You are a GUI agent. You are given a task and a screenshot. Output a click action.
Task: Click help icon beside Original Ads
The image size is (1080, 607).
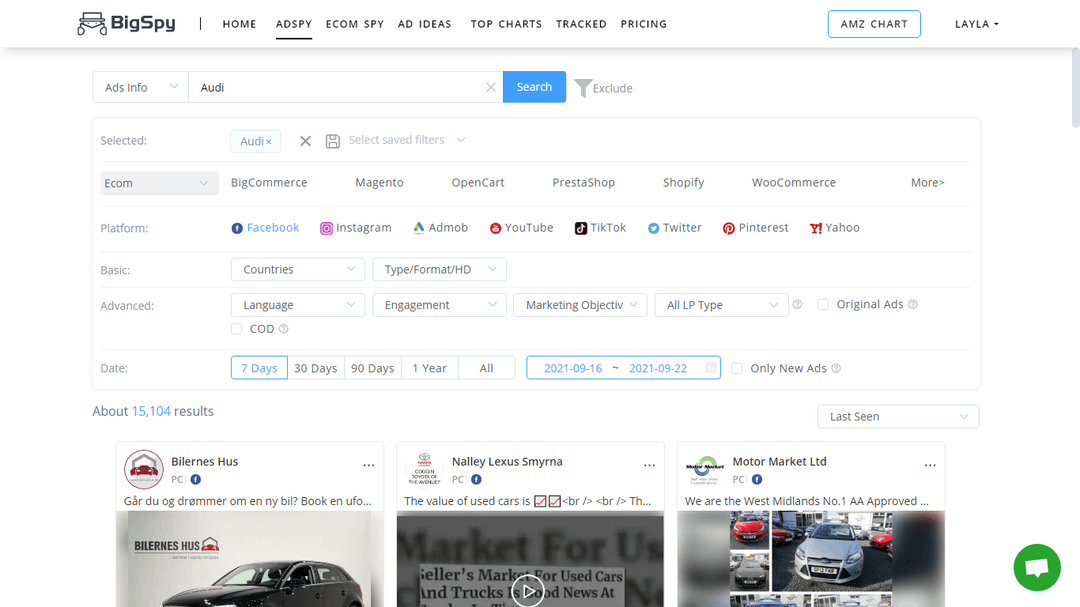pos(913,305)
